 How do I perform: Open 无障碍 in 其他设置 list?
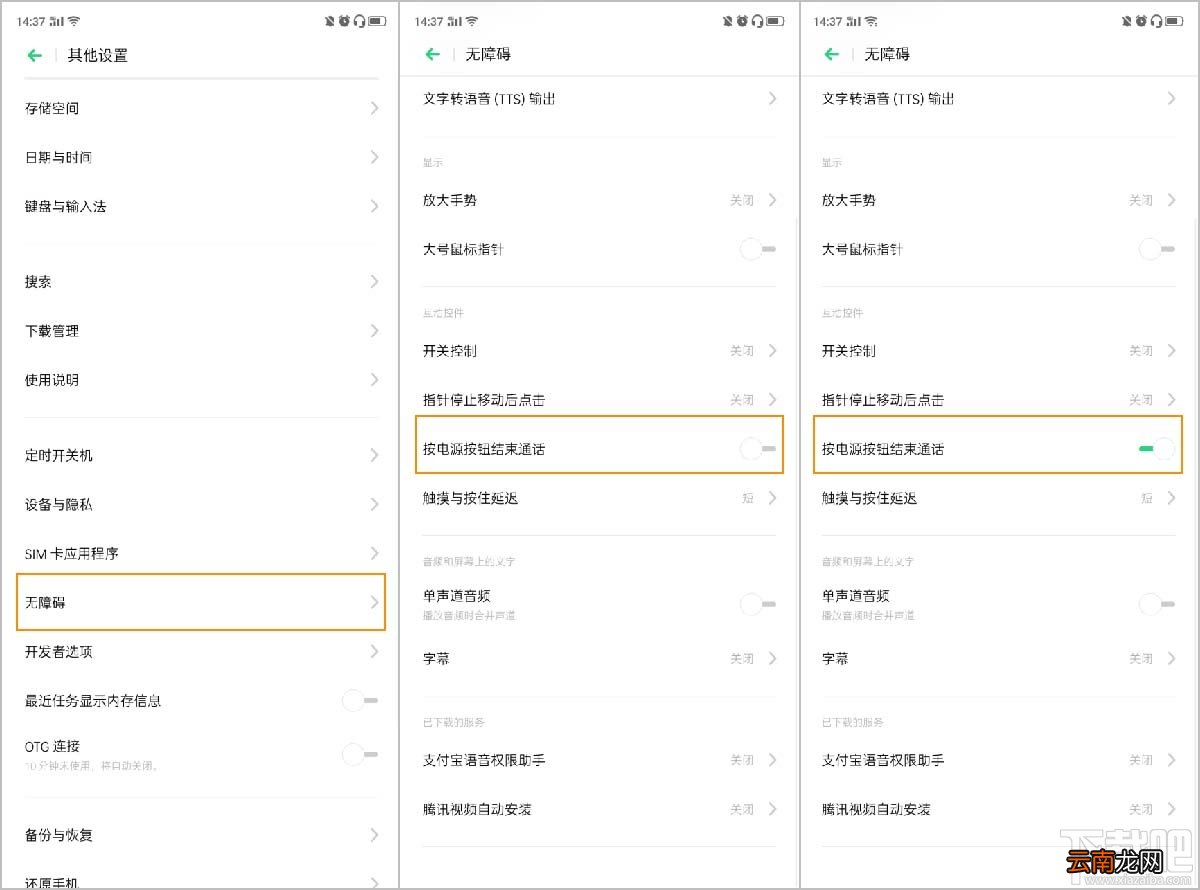(x=201, y=602)
